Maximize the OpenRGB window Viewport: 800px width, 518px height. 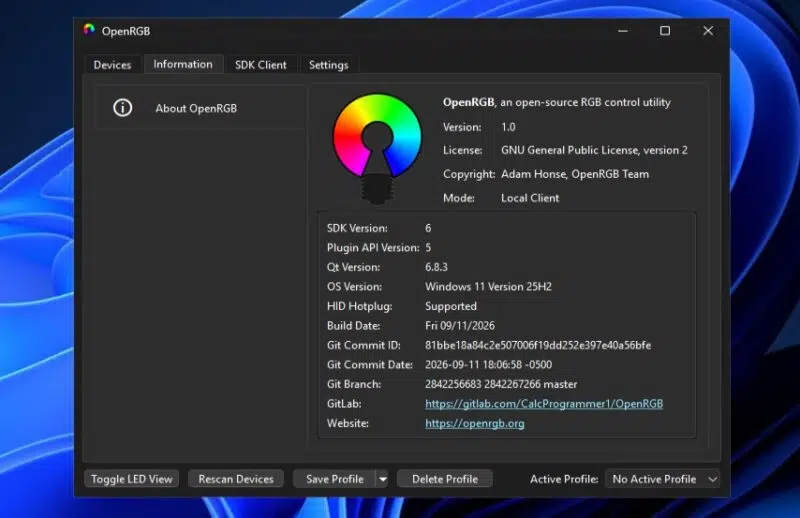pos(665,31)
